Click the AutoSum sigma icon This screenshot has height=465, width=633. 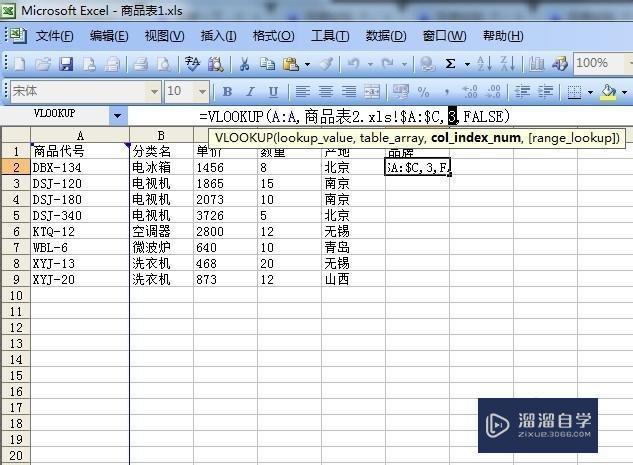click(x=451, y=64)
